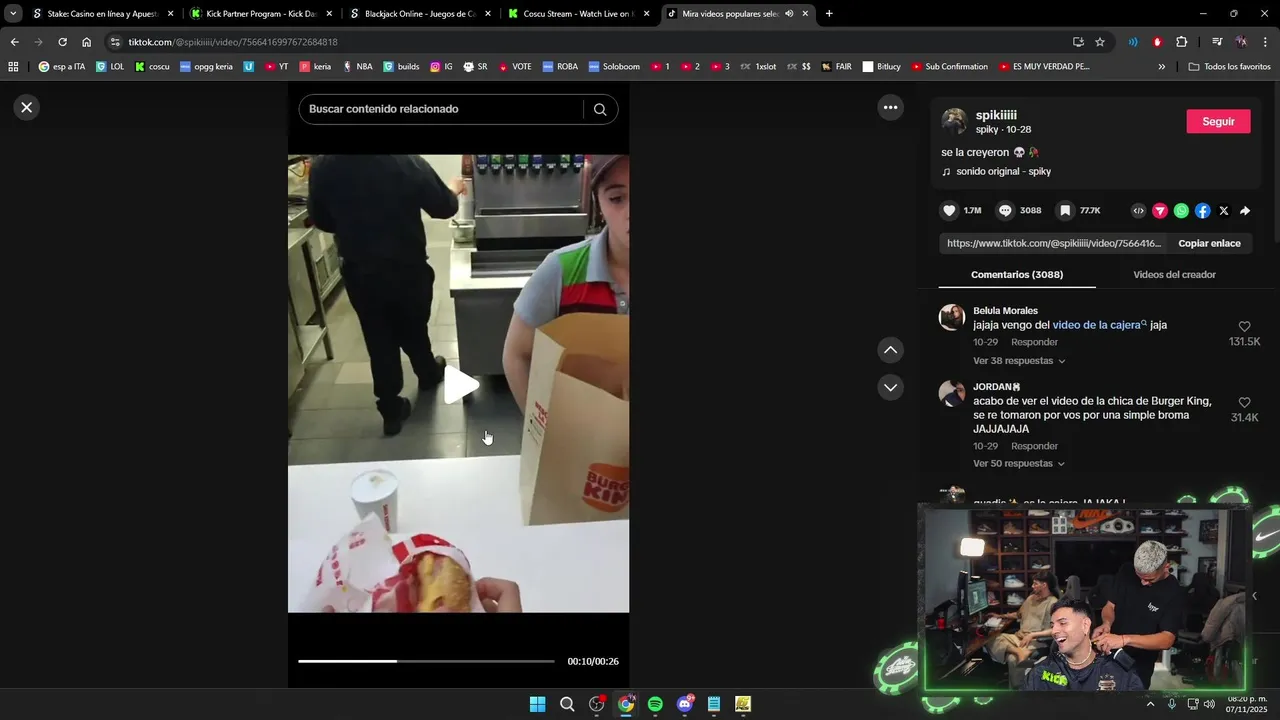Open the 'Sub Confirmation' bookmark
The height and width of the screenshot is (720, 1280).
coord(948,66)
